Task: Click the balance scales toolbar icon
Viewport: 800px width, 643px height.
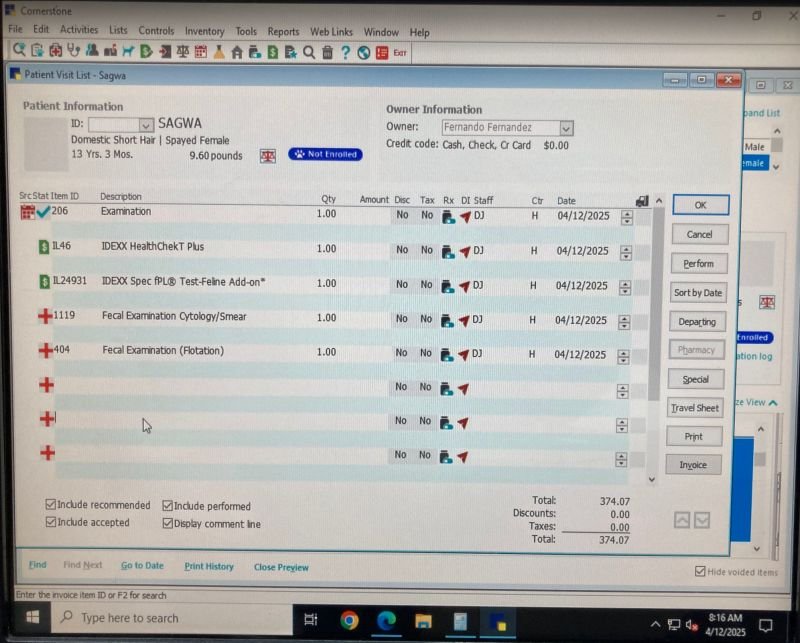Action: pyautogui.click(x=183, y=52)
